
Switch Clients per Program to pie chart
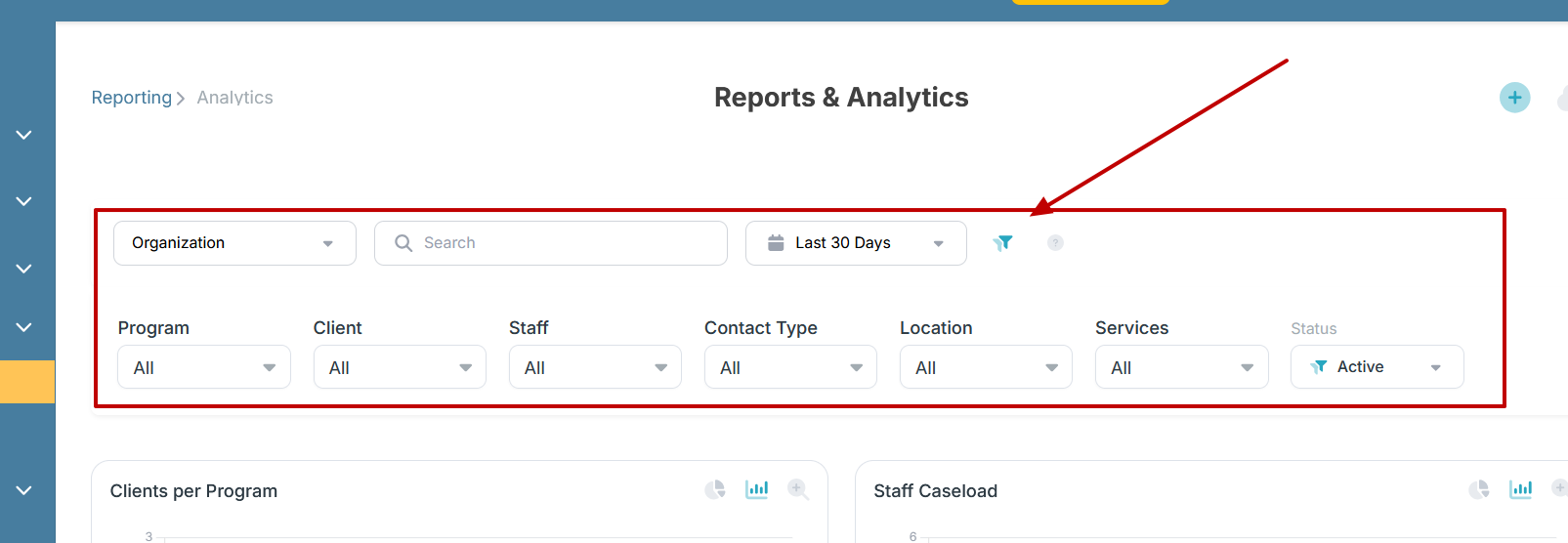point(715,489)
